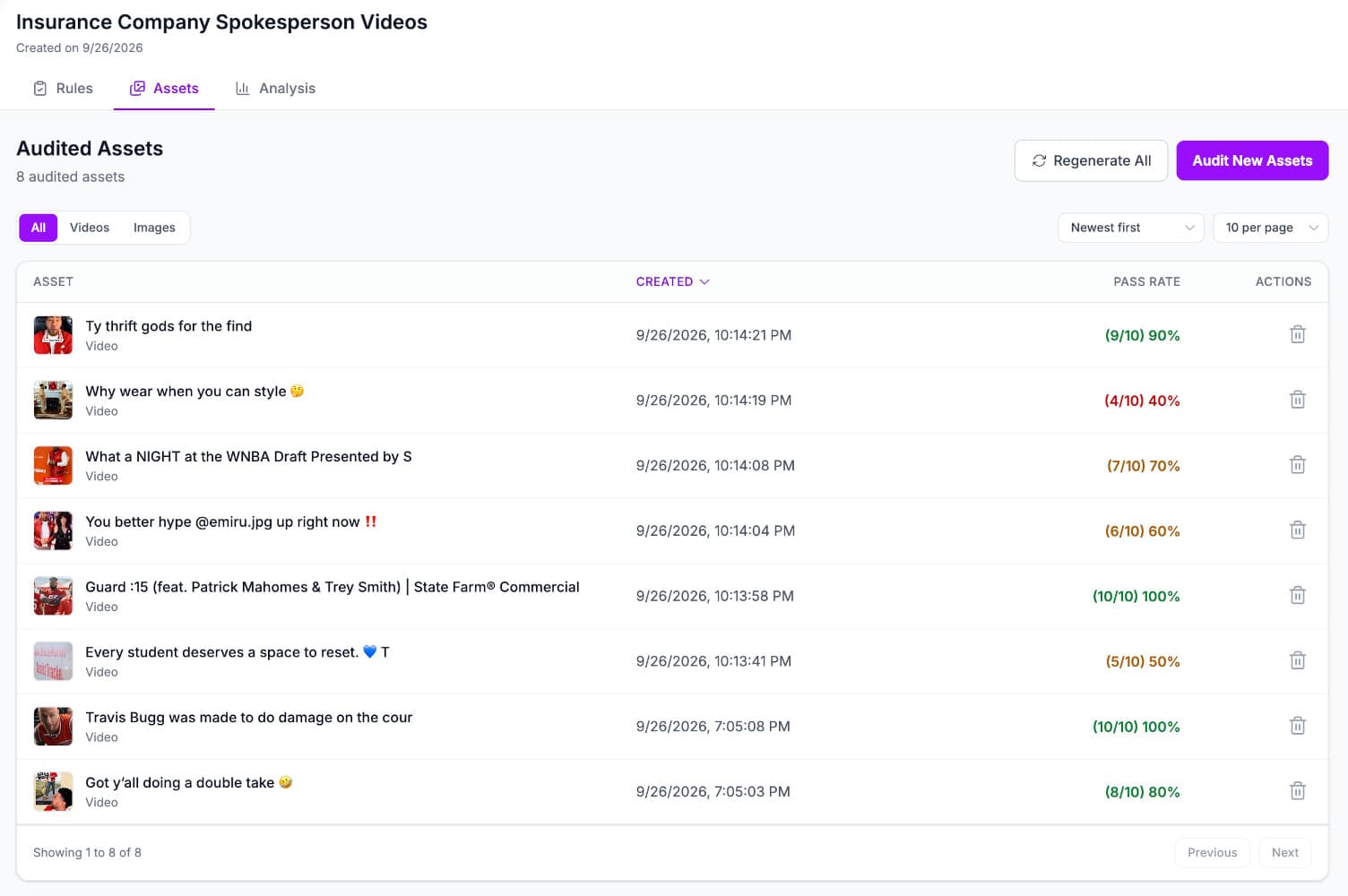Click the (6/10) 60% pass rate
This screenshot has width=1348, height=896.
click(x=1142, y=531)
